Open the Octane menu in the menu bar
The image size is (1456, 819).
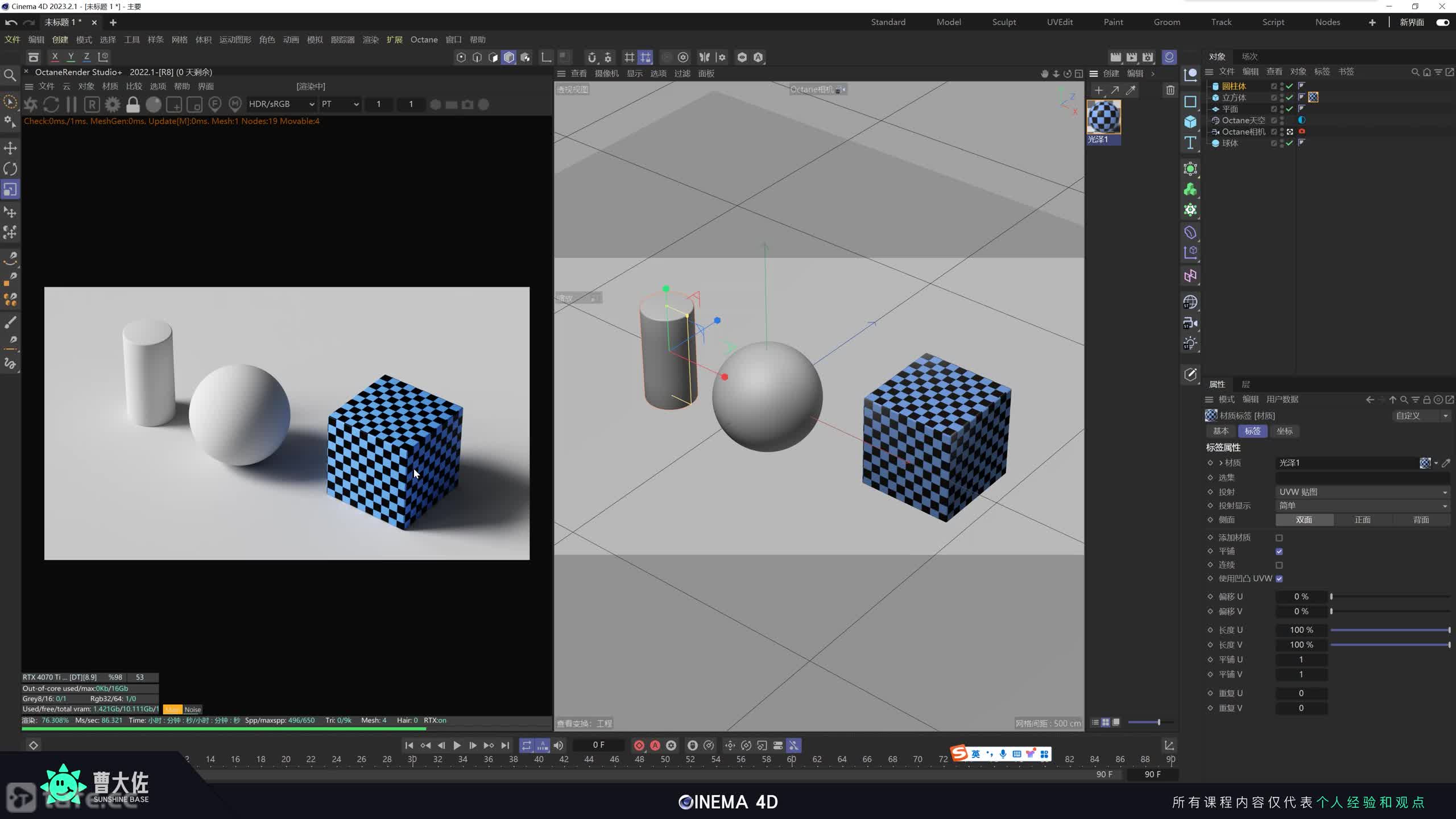[x=424, y=39]
